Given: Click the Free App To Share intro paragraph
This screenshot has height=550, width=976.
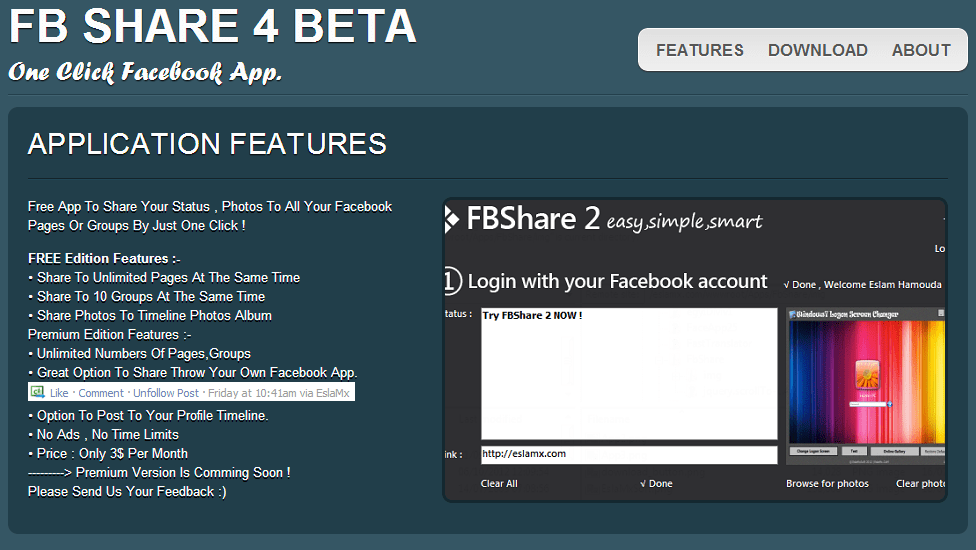Looking at the screenshot, I should (210, 216).
